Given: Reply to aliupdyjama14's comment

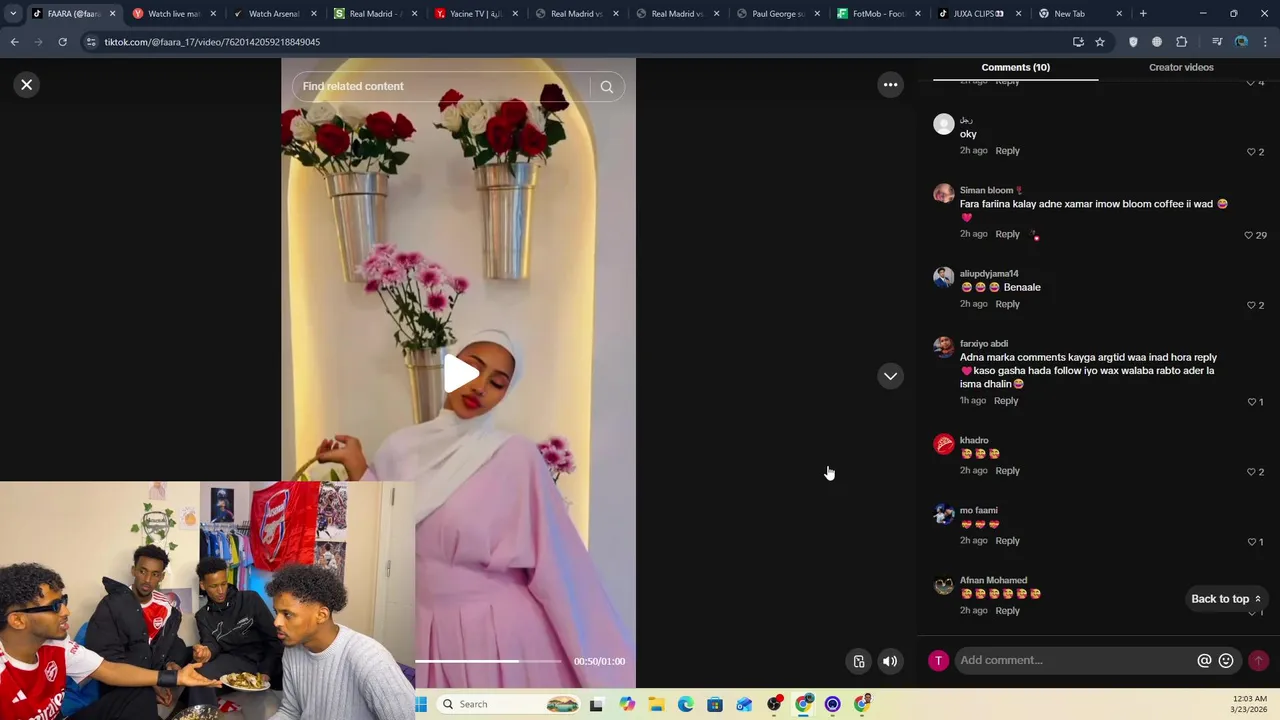Looking at the screenshot, I should 1007,304.
